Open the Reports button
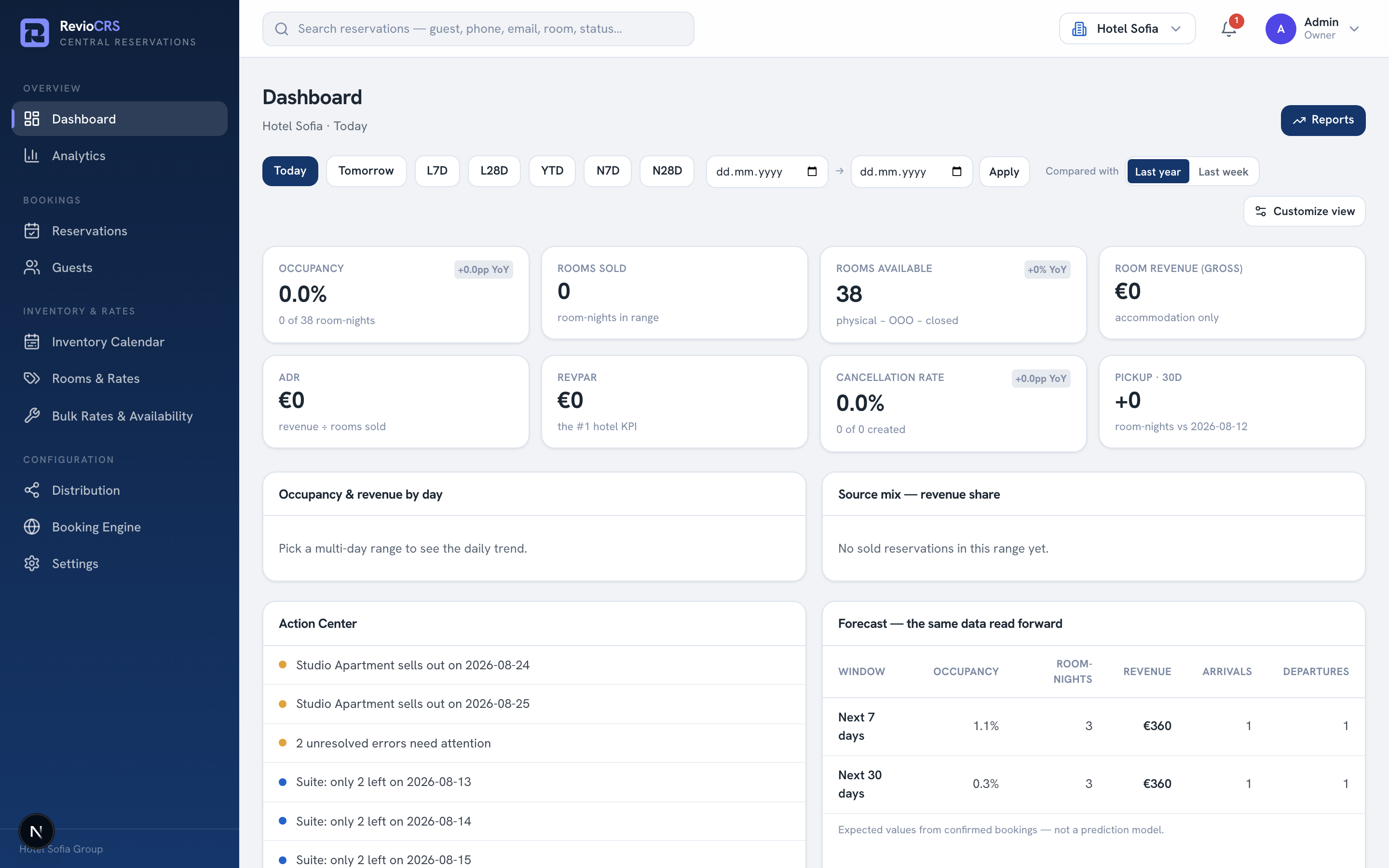 1323,120
